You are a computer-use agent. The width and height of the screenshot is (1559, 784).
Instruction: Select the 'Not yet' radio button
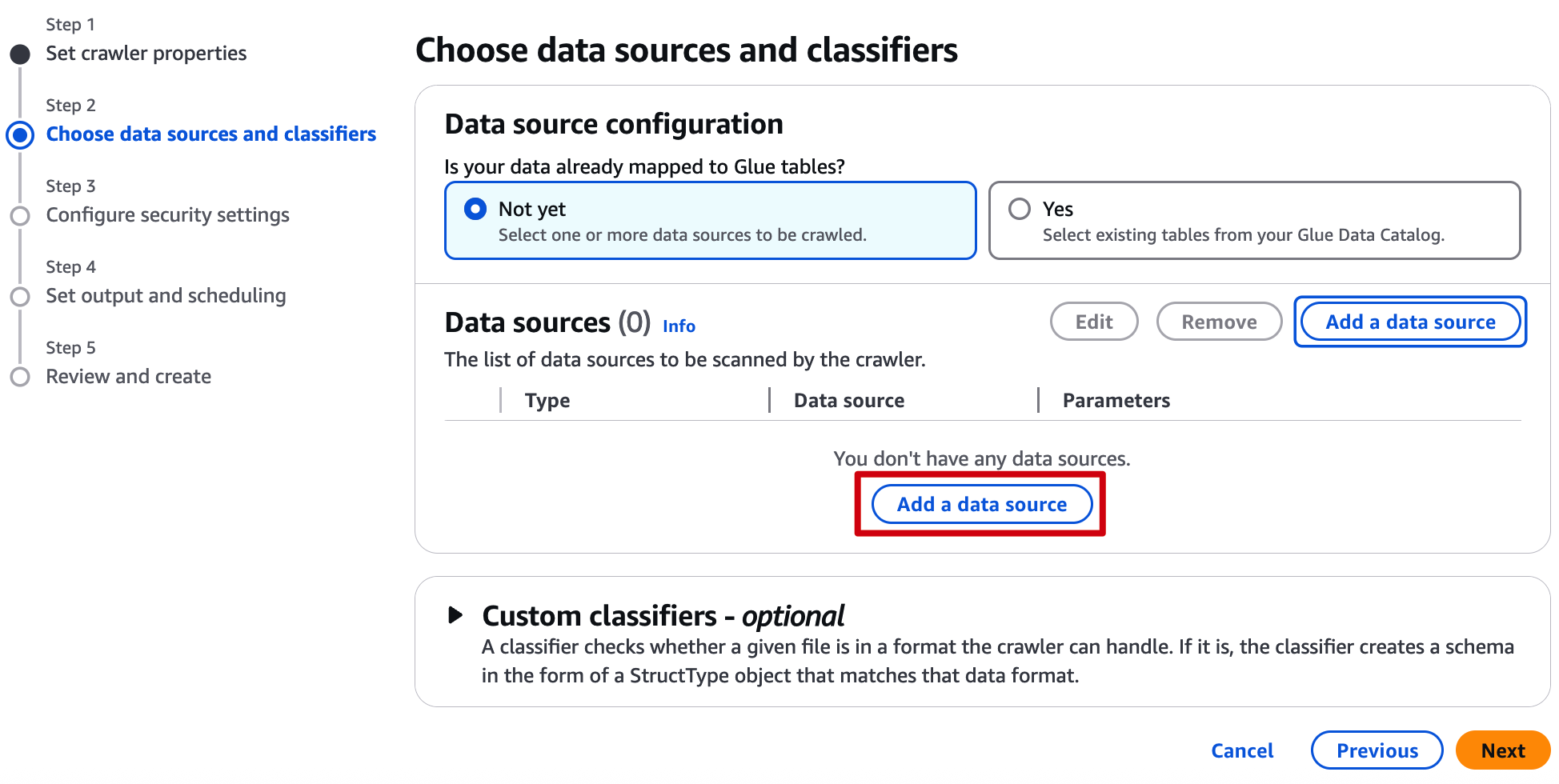(x=475, y=209)
